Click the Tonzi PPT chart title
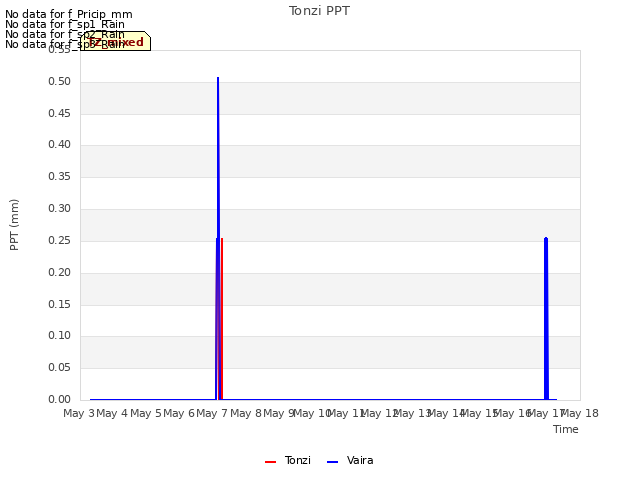The image size is (640, 480). click(x=319, y=11)
